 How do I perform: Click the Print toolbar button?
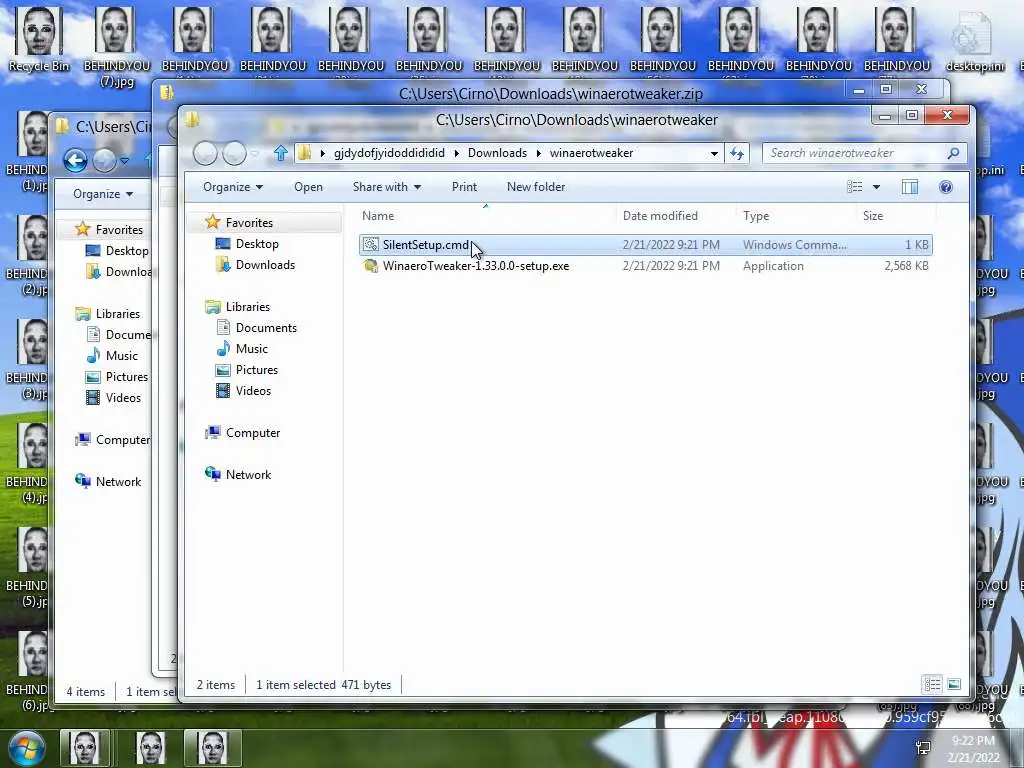464,187
